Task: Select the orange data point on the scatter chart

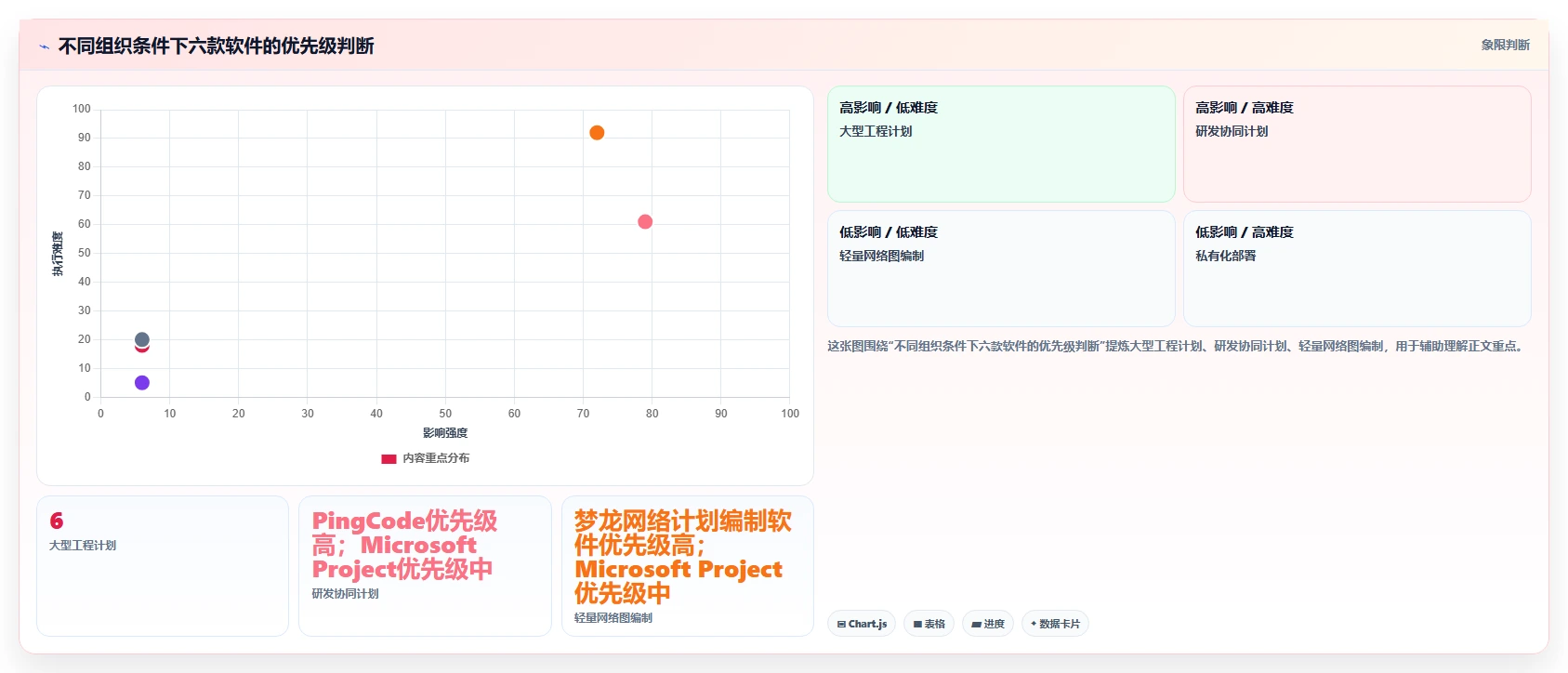Action: coord(597,133)
